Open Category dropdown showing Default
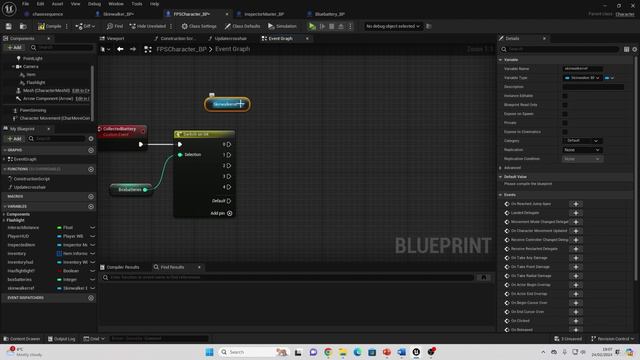The height and width of the screenshot is (360, 640). tap(582, 140)
